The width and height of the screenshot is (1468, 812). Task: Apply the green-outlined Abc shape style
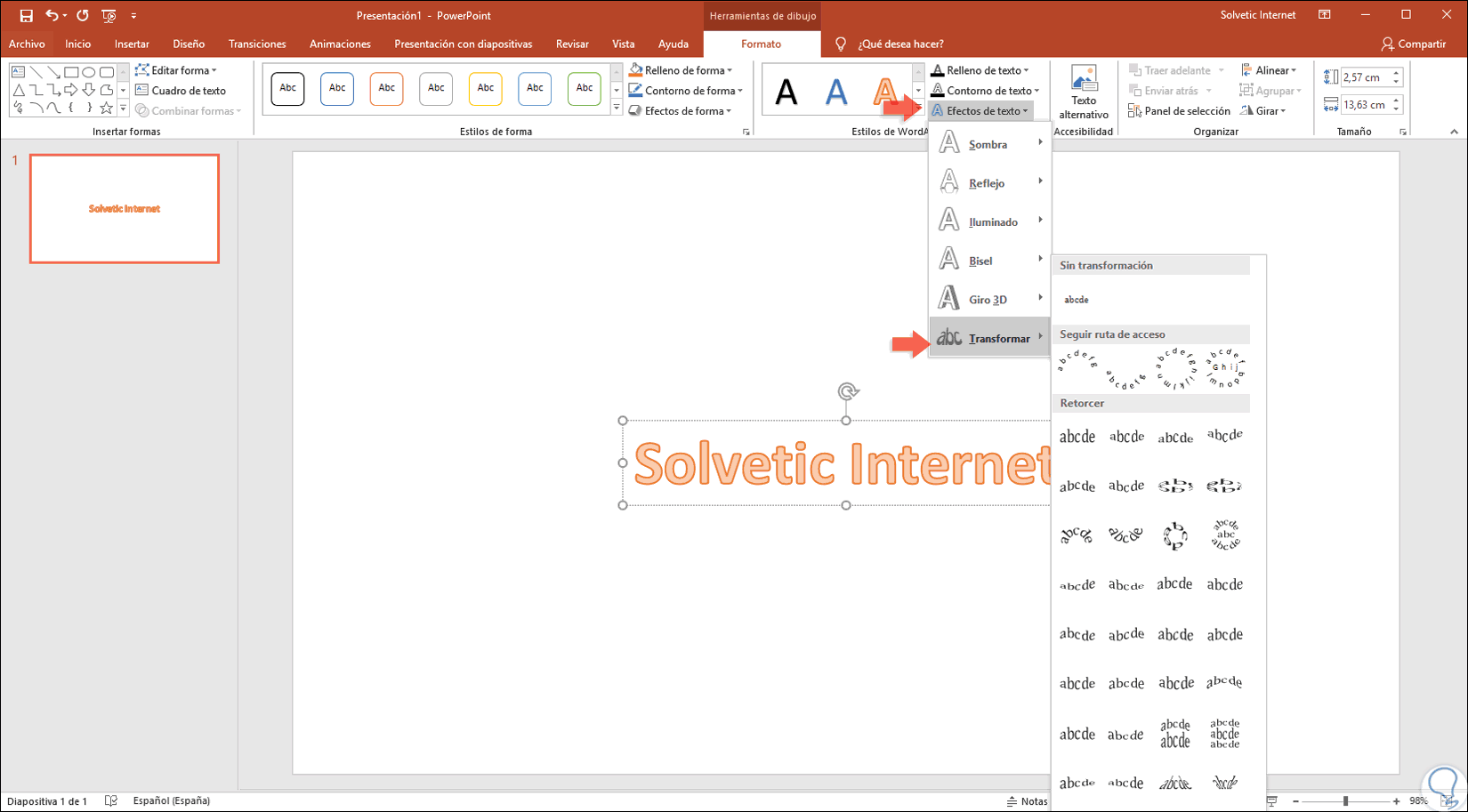point(585,88)
